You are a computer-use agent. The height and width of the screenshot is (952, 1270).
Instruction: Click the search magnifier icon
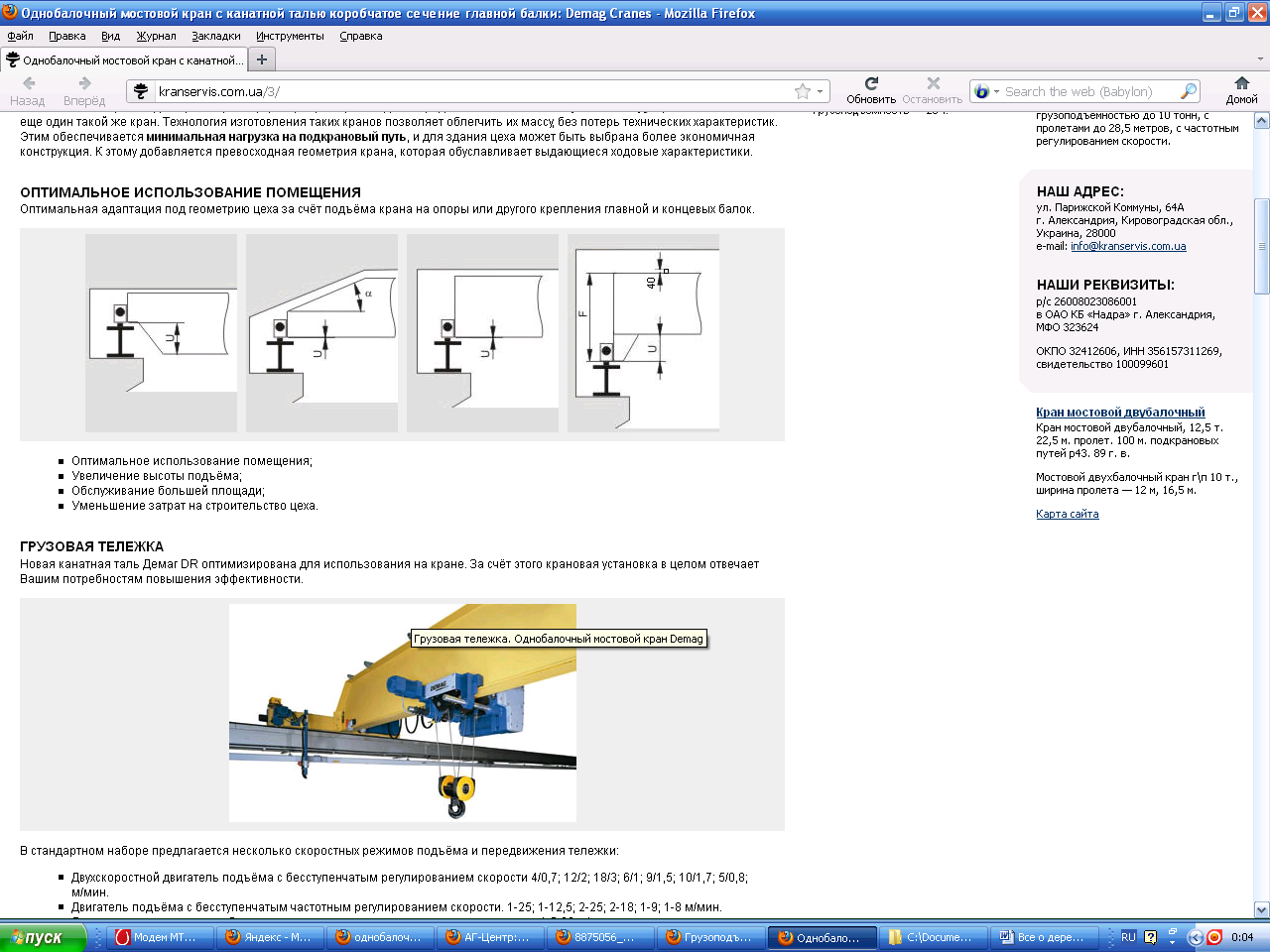click(x=1188, y=91)
